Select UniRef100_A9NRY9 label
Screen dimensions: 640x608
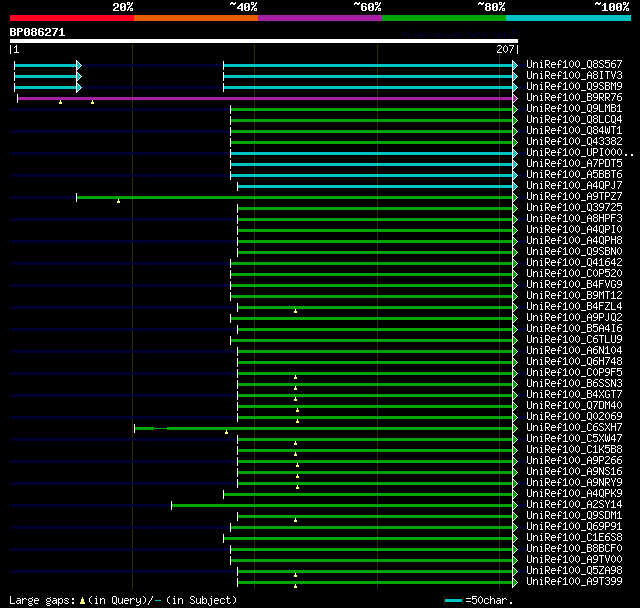[x=574, y=483]
